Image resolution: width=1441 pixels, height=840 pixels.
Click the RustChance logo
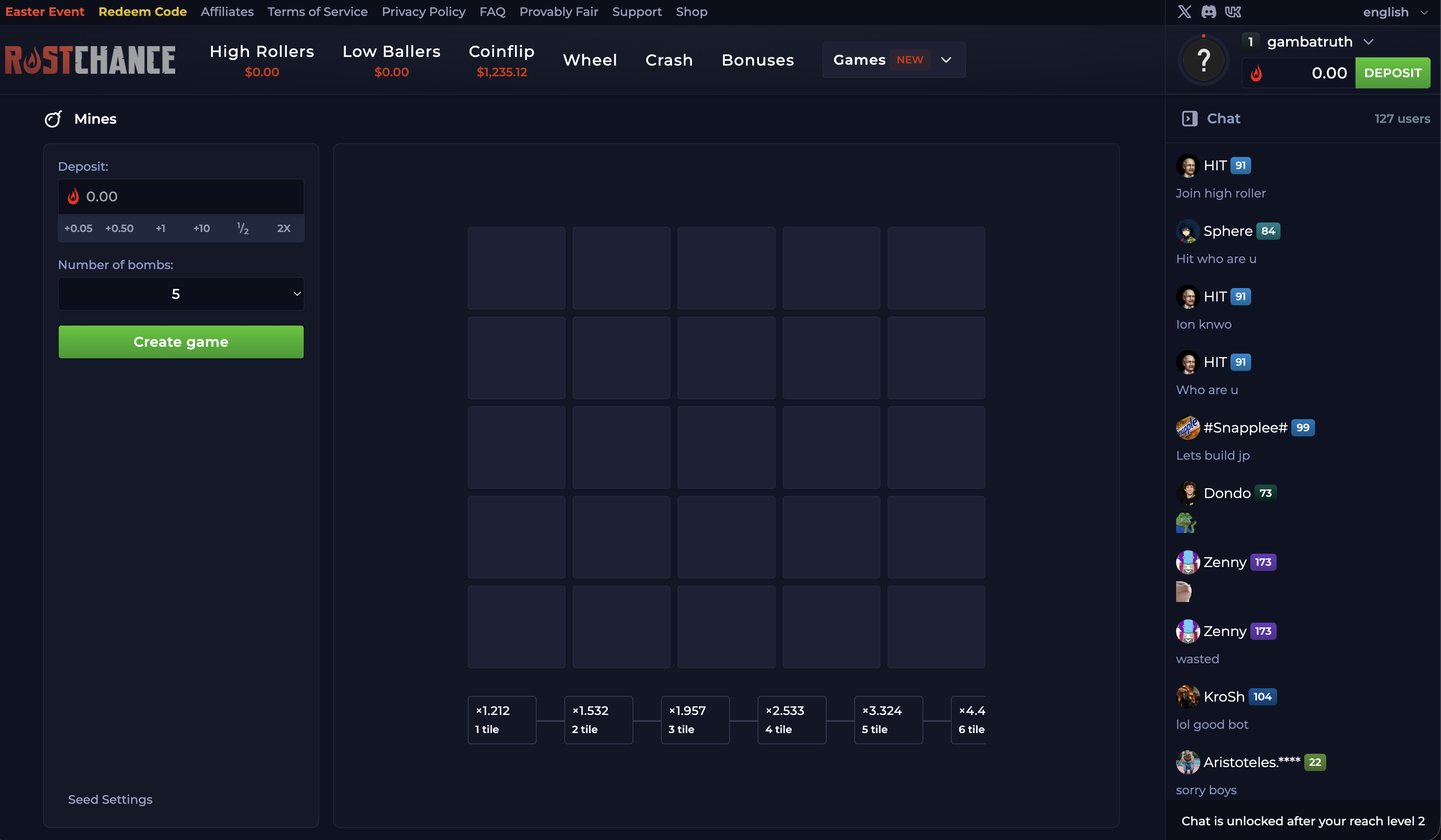tap(90, 60)
